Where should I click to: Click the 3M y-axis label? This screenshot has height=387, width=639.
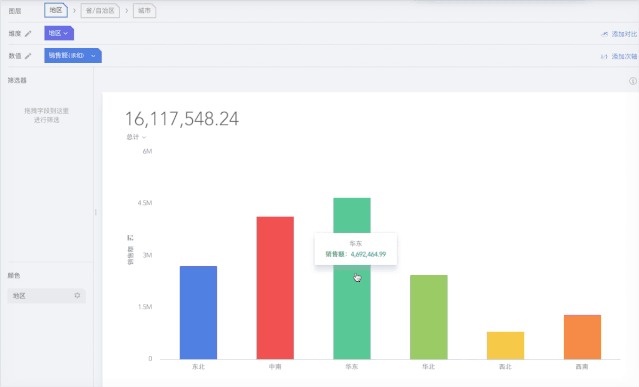[147, 255]
